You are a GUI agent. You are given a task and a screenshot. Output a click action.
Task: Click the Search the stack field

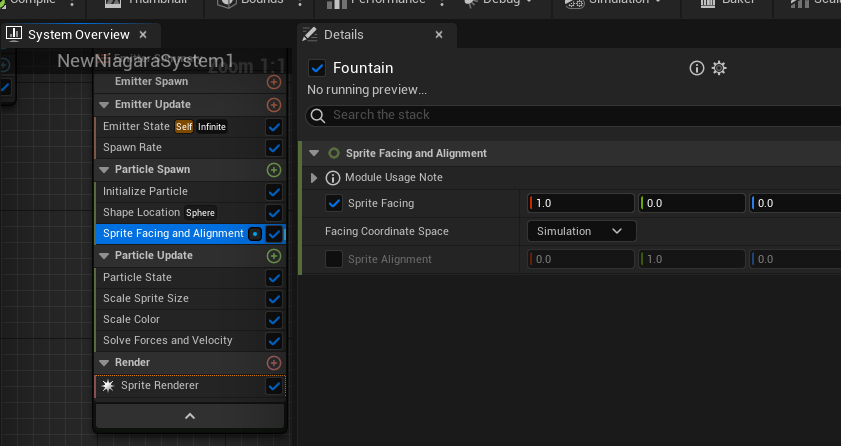(573, 115)
